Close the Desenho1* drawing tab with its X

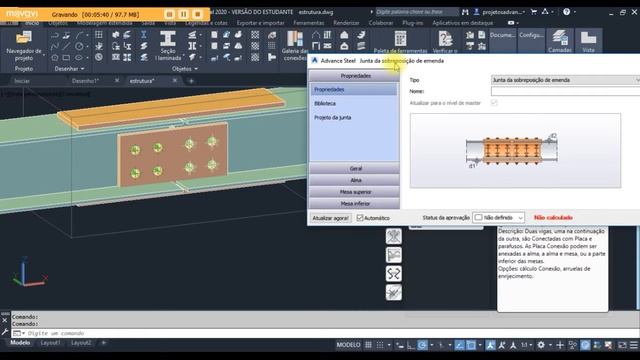pos(117,80)
